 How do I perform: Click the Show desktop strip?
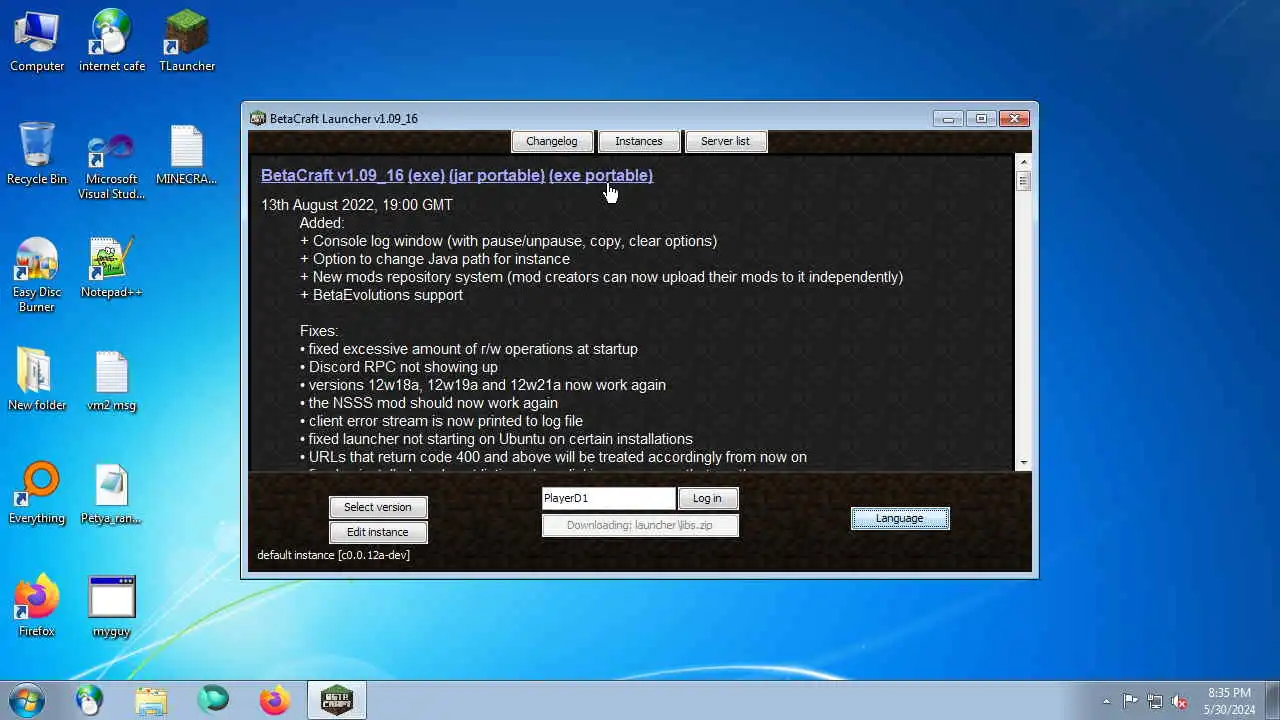point(1272,700)
